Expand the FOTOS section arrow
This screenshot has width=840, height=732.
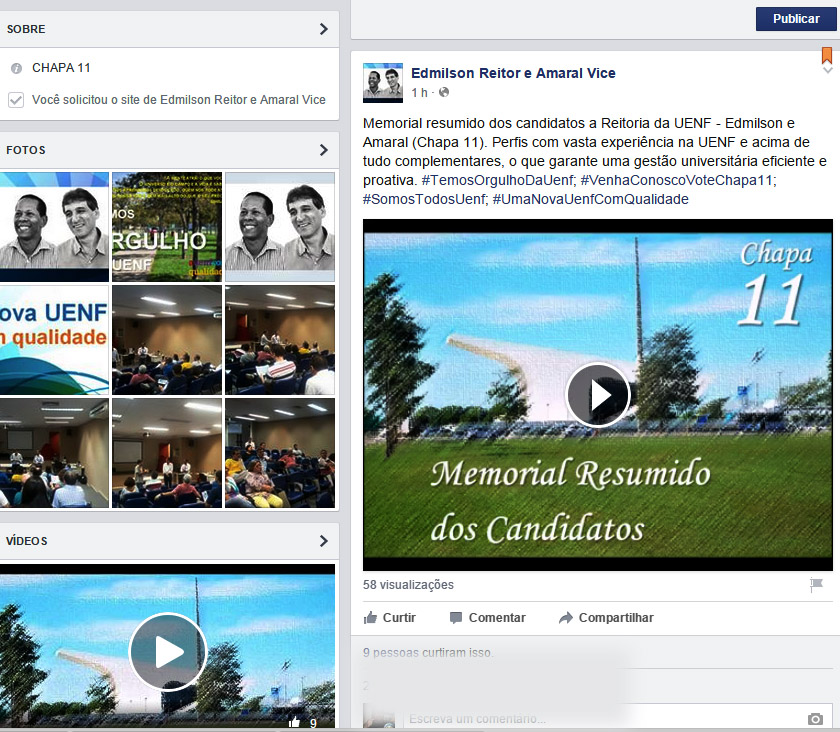click(x=323, y=150)
